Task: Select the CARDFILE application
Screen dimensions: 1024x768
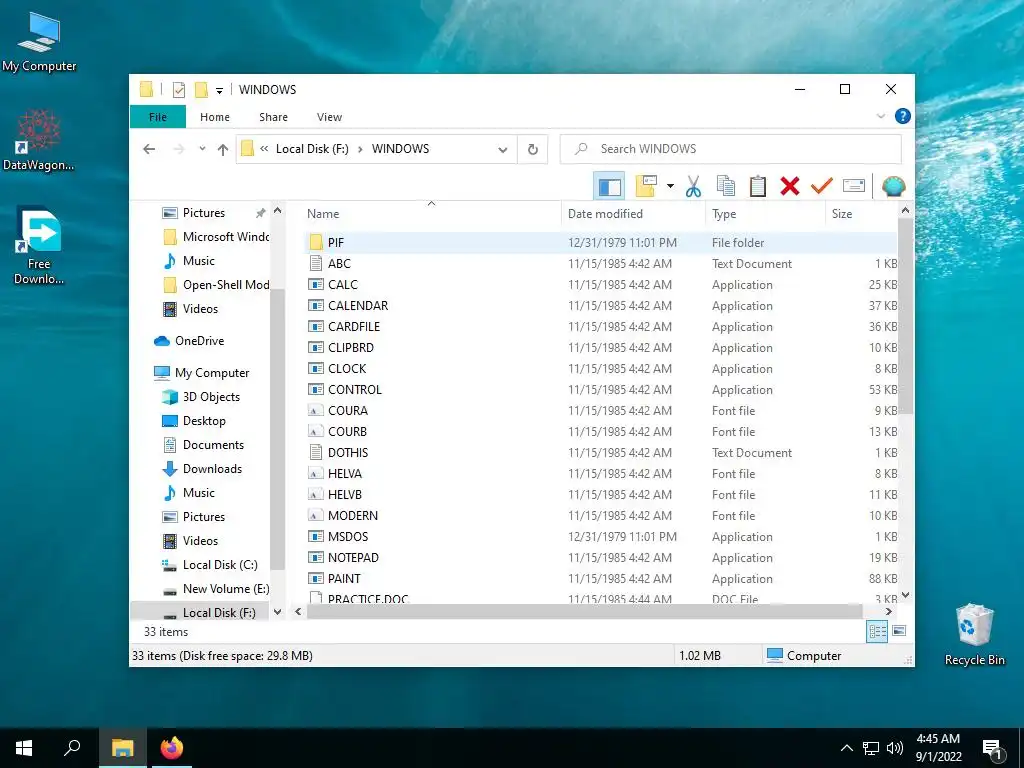Action: coord(601,327)
